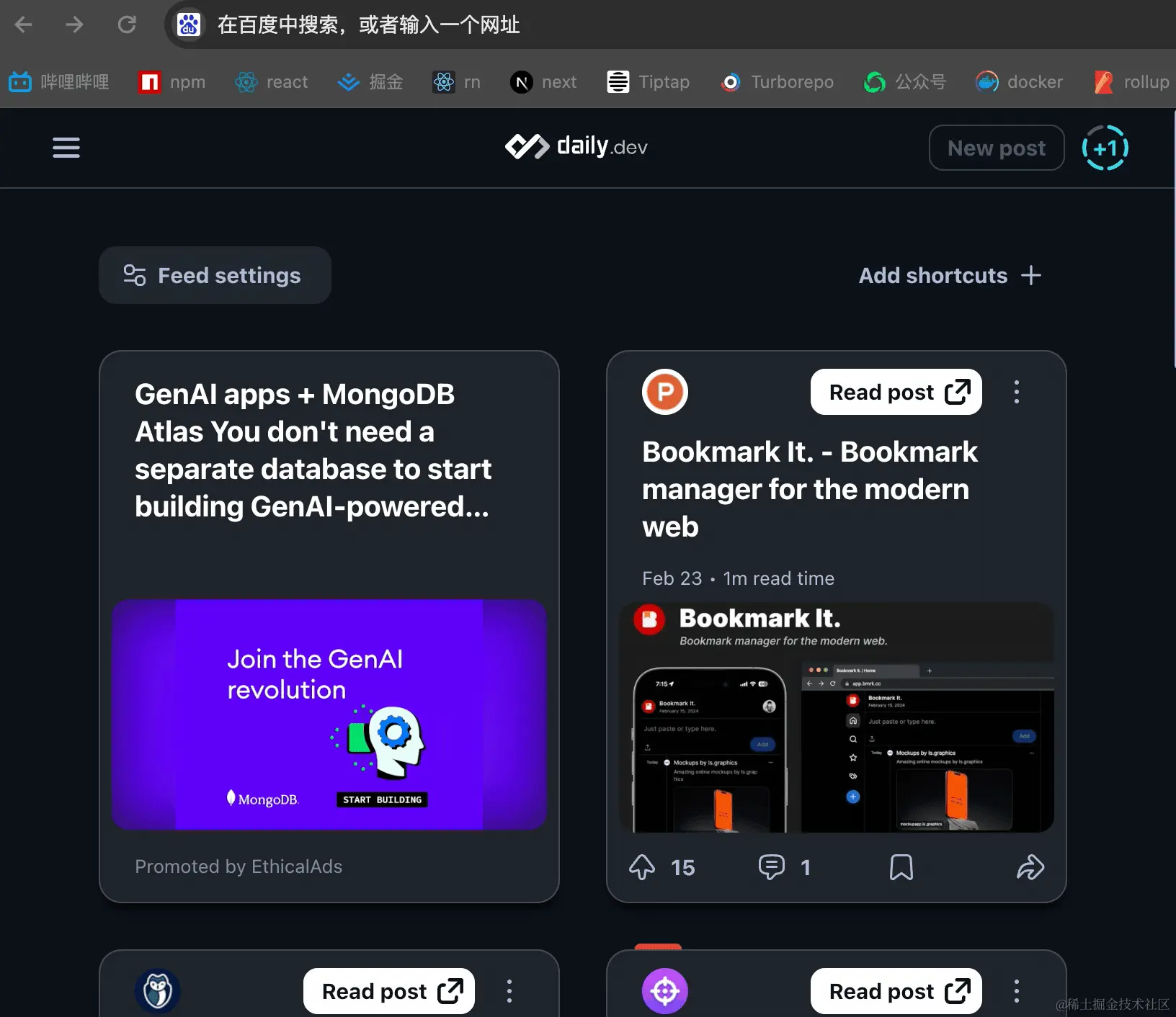Open the 哔哩哔哩 bookmark

59,82
